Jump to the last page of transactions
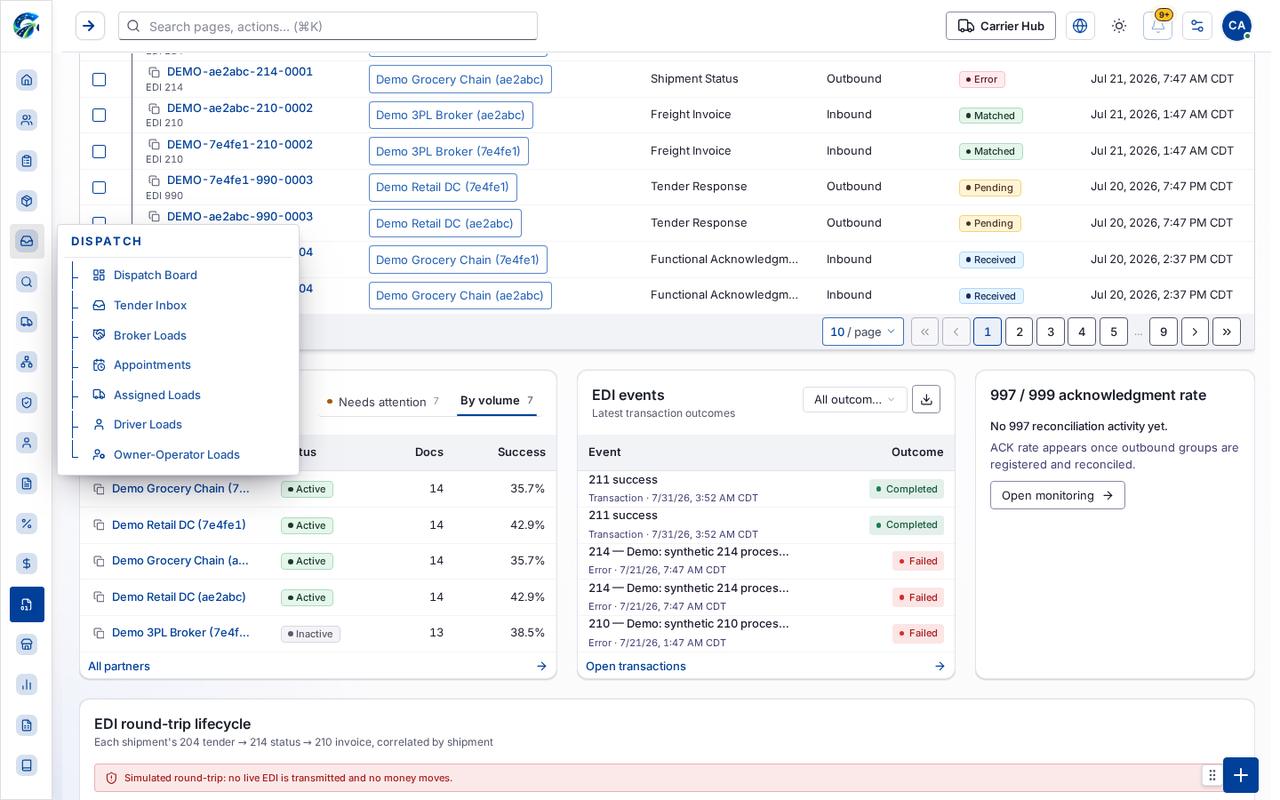 coord(1227,332)
